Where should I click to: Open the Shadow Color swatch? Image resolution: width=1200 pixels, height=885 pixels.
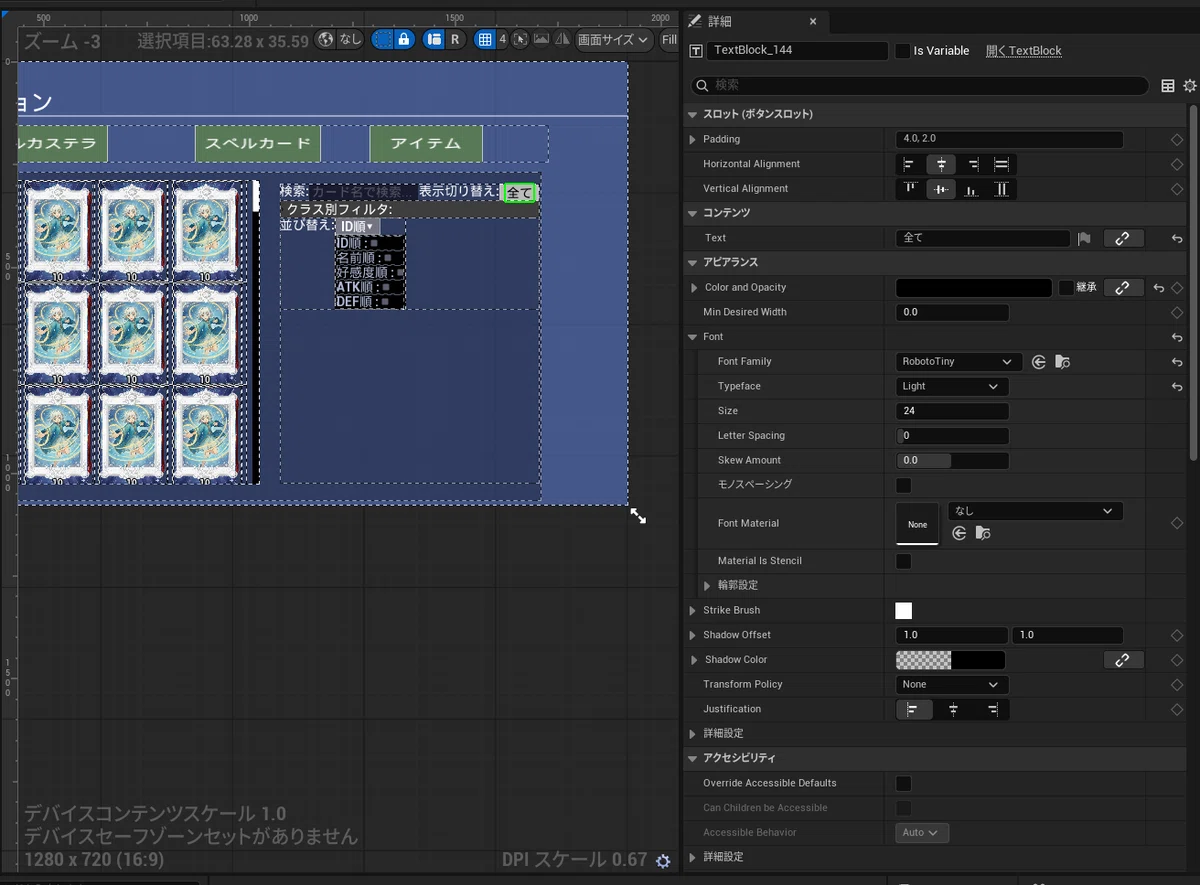tap(950, 660)
